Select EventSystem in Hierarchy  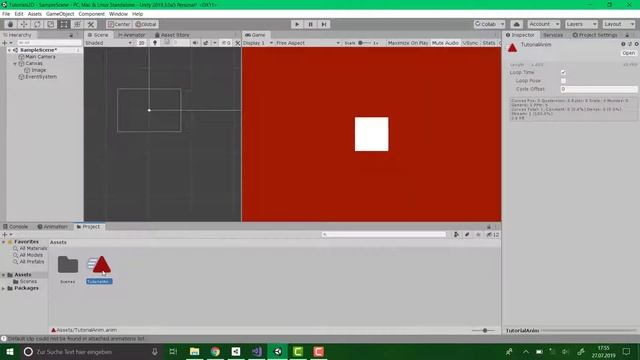point(41,77)
